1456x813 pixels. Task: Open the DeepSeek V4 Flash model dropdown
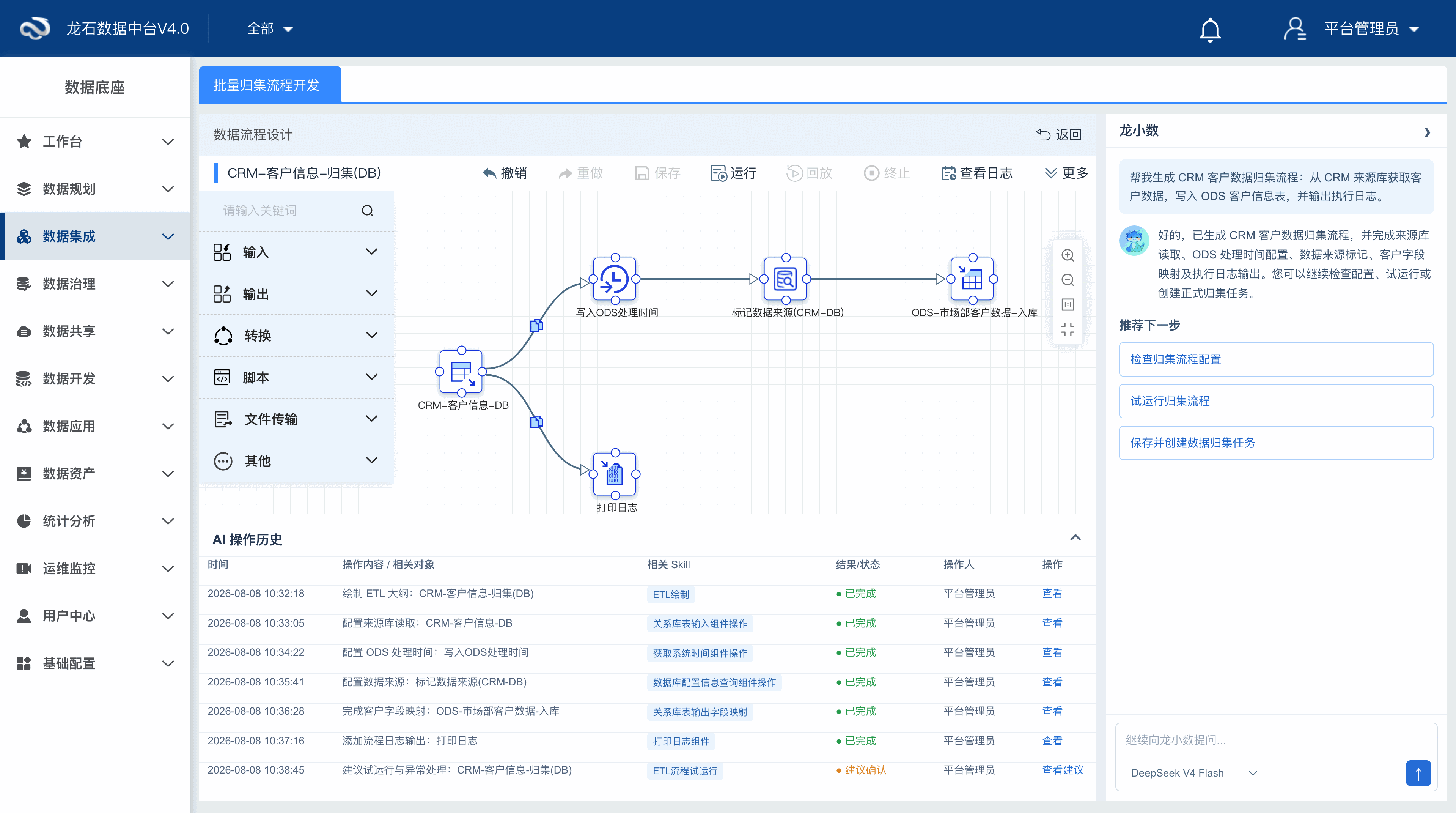coord(1194,773)
